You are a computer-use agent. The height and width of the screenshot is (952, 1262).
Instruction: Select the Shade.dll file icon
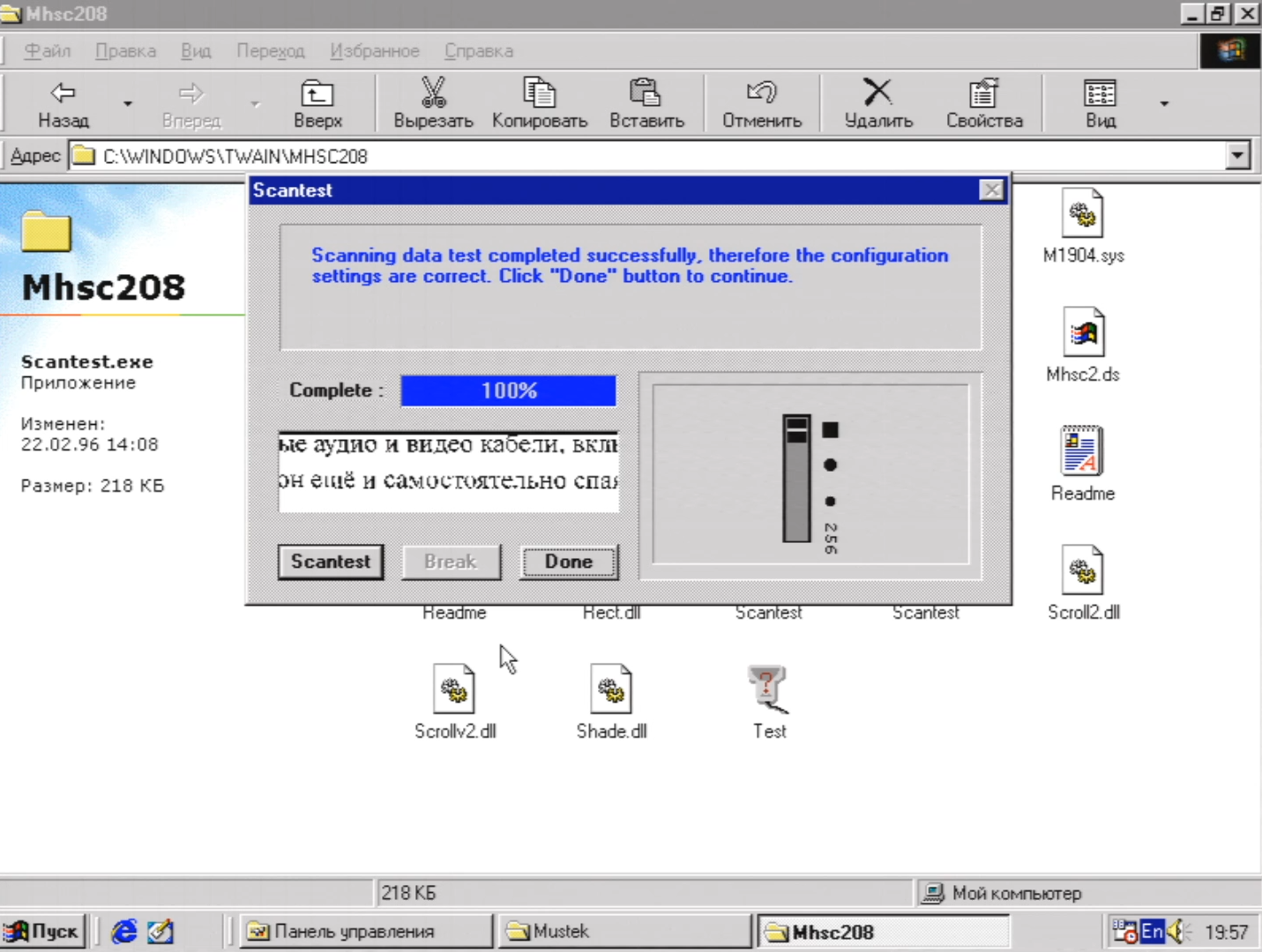pos(611,689)
